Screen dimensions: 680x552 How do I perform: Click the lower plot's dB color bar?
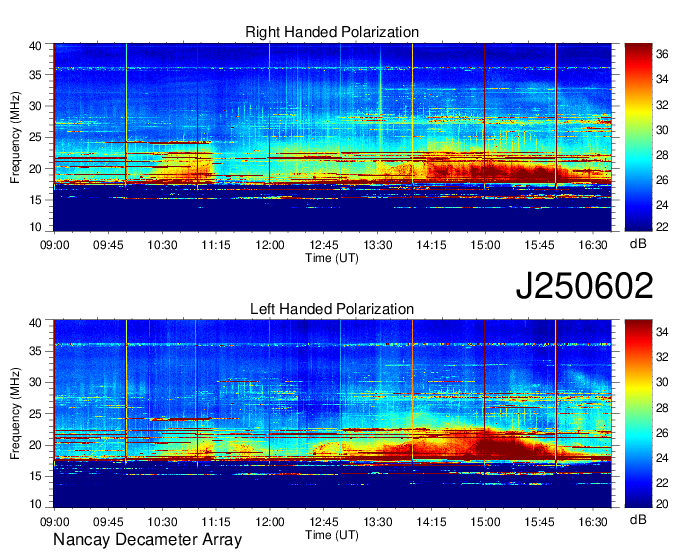(x=638, y=414)
